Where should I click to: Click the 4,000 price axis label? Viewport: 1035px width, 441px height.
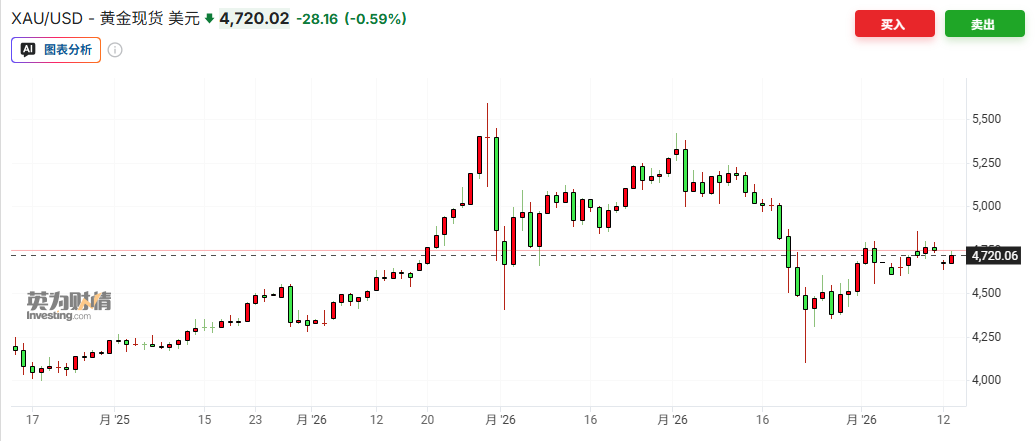click(x=986, y=380)
